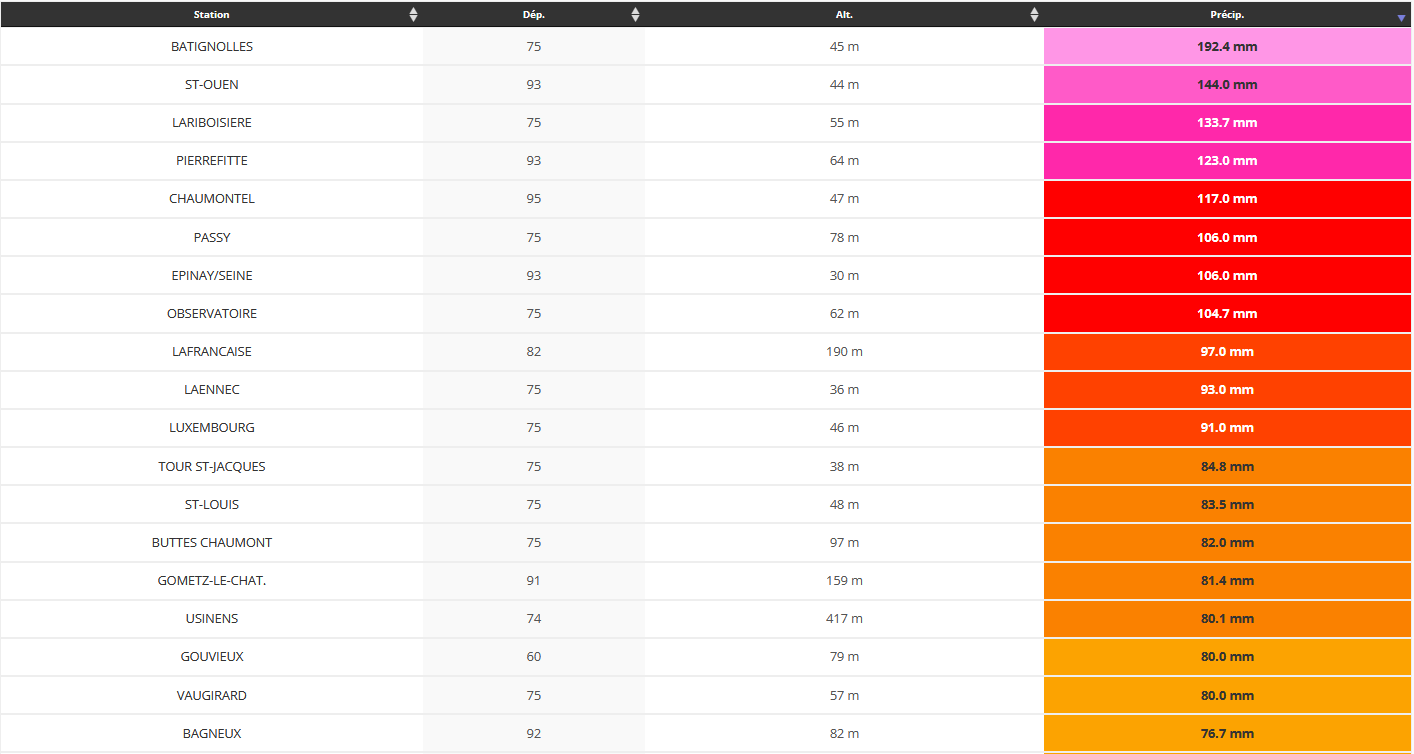Sort table by Alt. column arrows
The image size is (1414, 754).
tap(1034, 15)
